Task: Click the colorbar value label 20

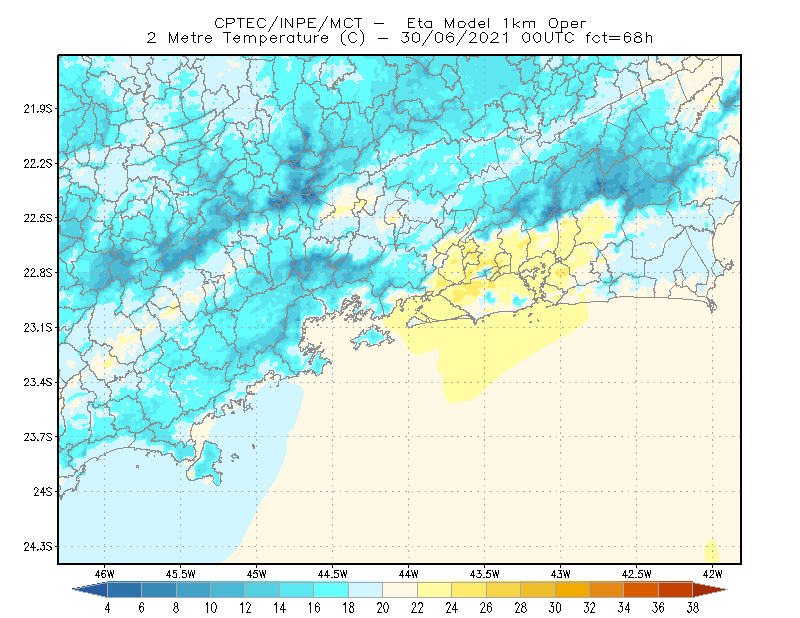Action: 383,608
